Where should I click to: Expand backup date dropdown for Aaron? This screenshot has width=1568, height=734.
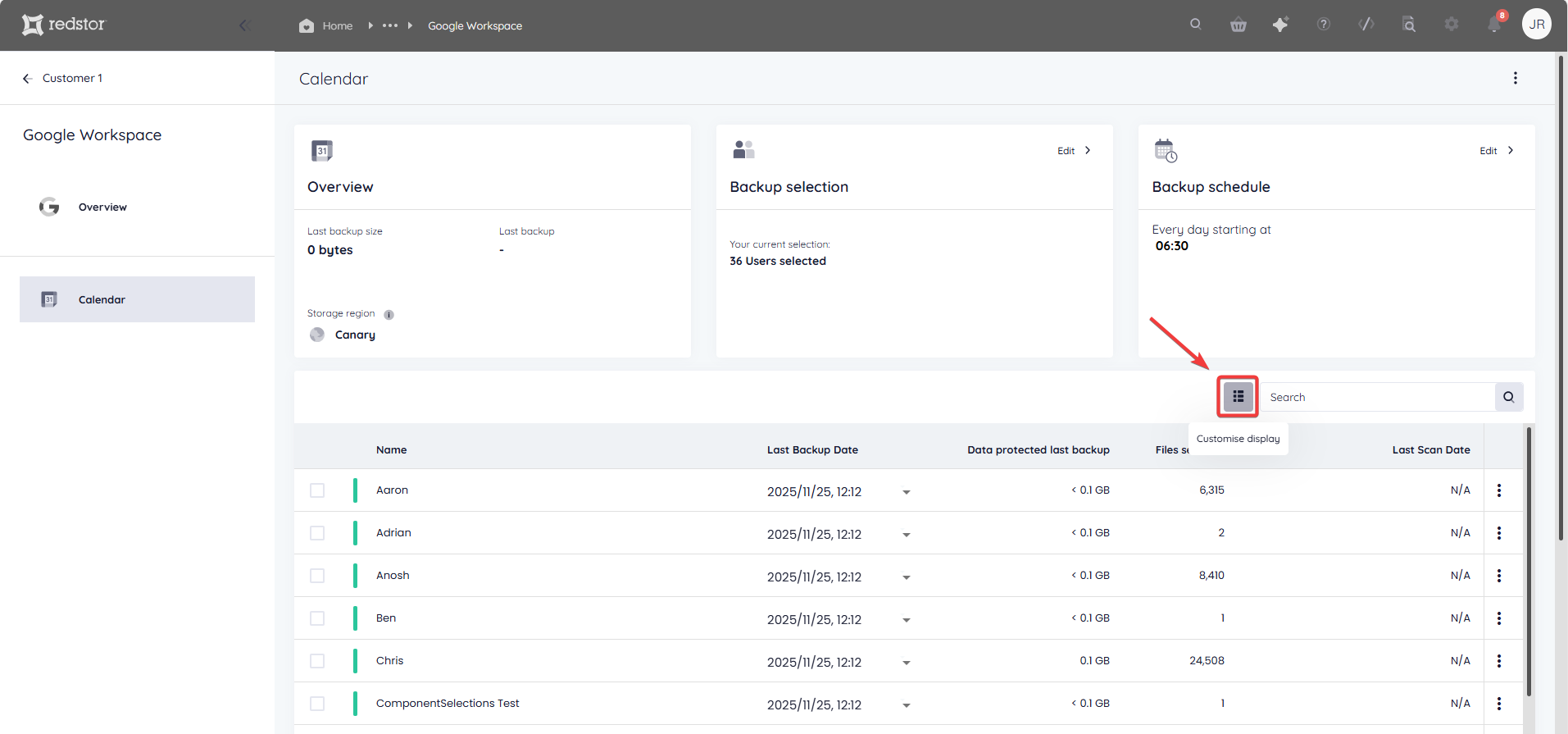coord(907,492)
